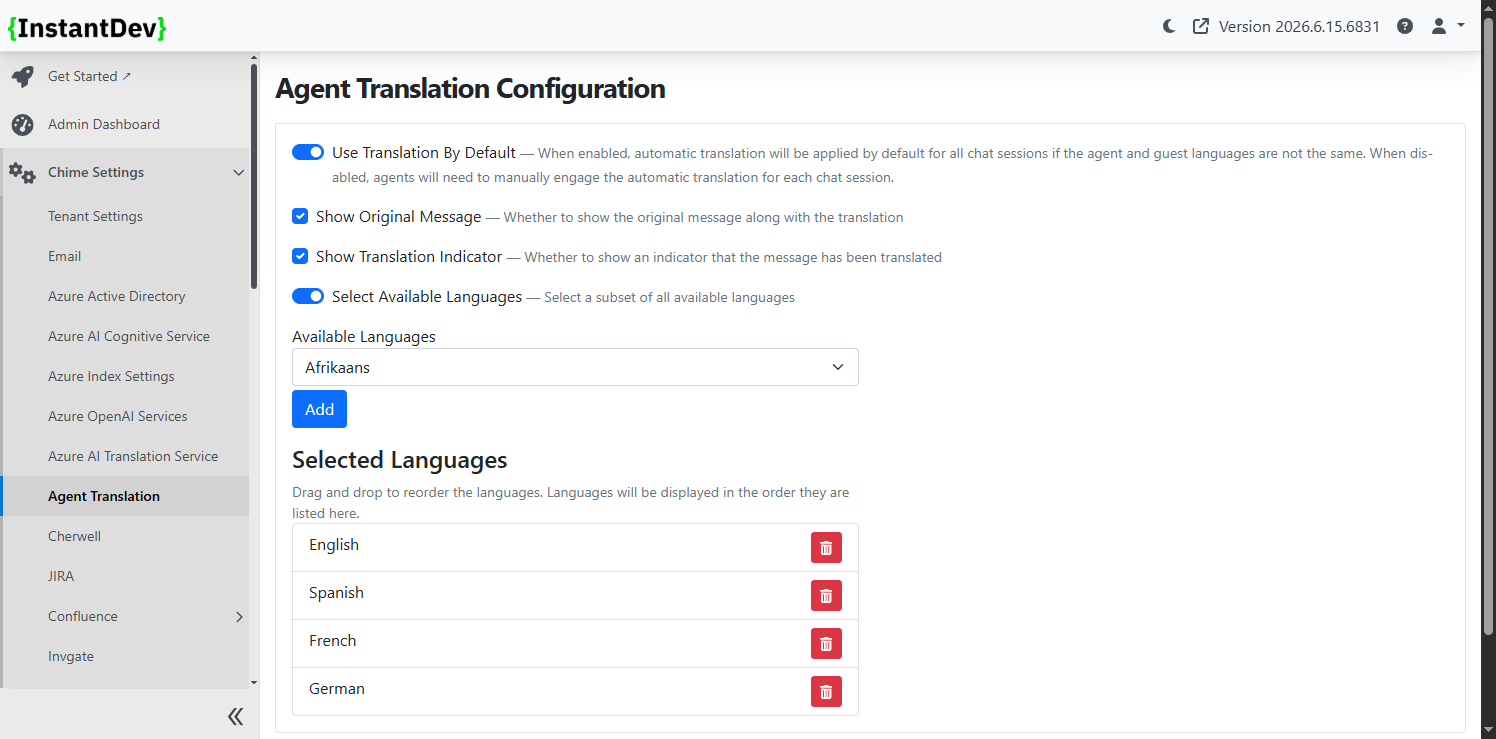The height and width of the screenshot is (739, 1496).
Task: Collapse the sidebar with double chevron
Action: click(x=235, y=716)
